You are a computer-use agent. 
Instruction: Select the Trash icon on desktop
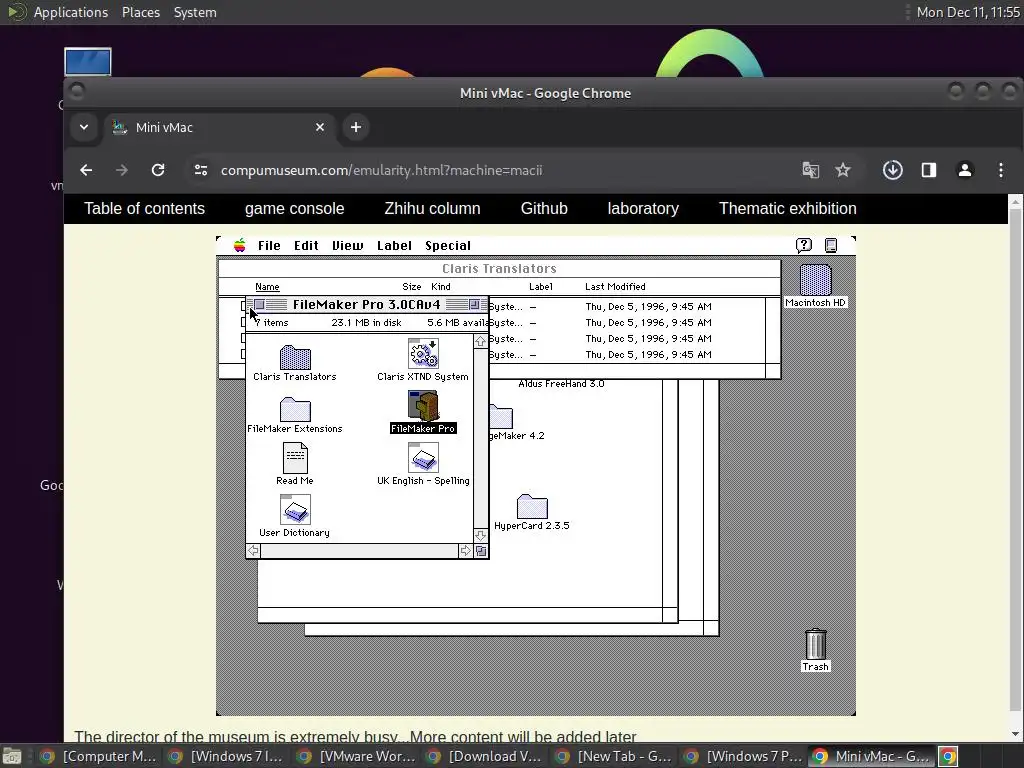pyautogui.click(x=816, y=644)
